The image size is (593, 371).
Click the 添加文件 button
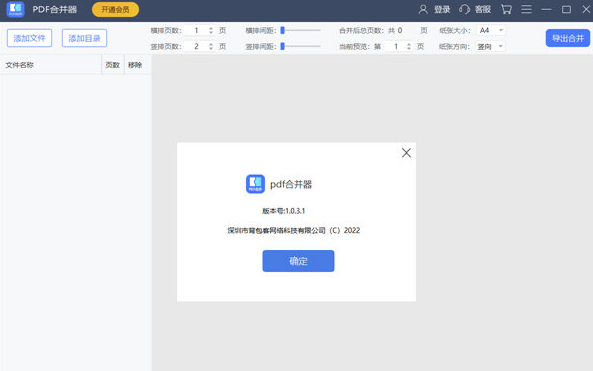tap(29, 38)
